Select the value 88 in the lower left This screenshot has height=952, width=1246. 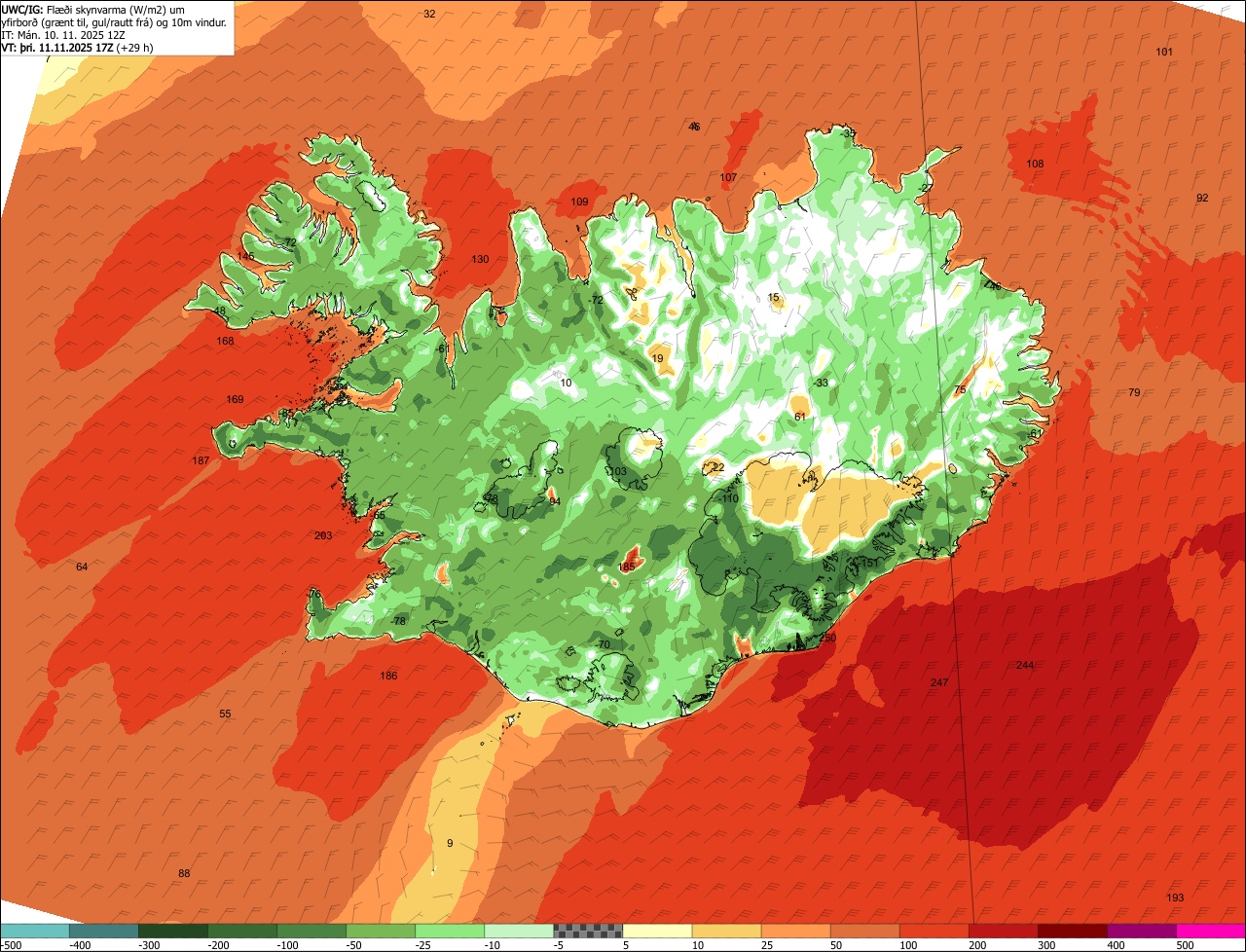[184, 873]
